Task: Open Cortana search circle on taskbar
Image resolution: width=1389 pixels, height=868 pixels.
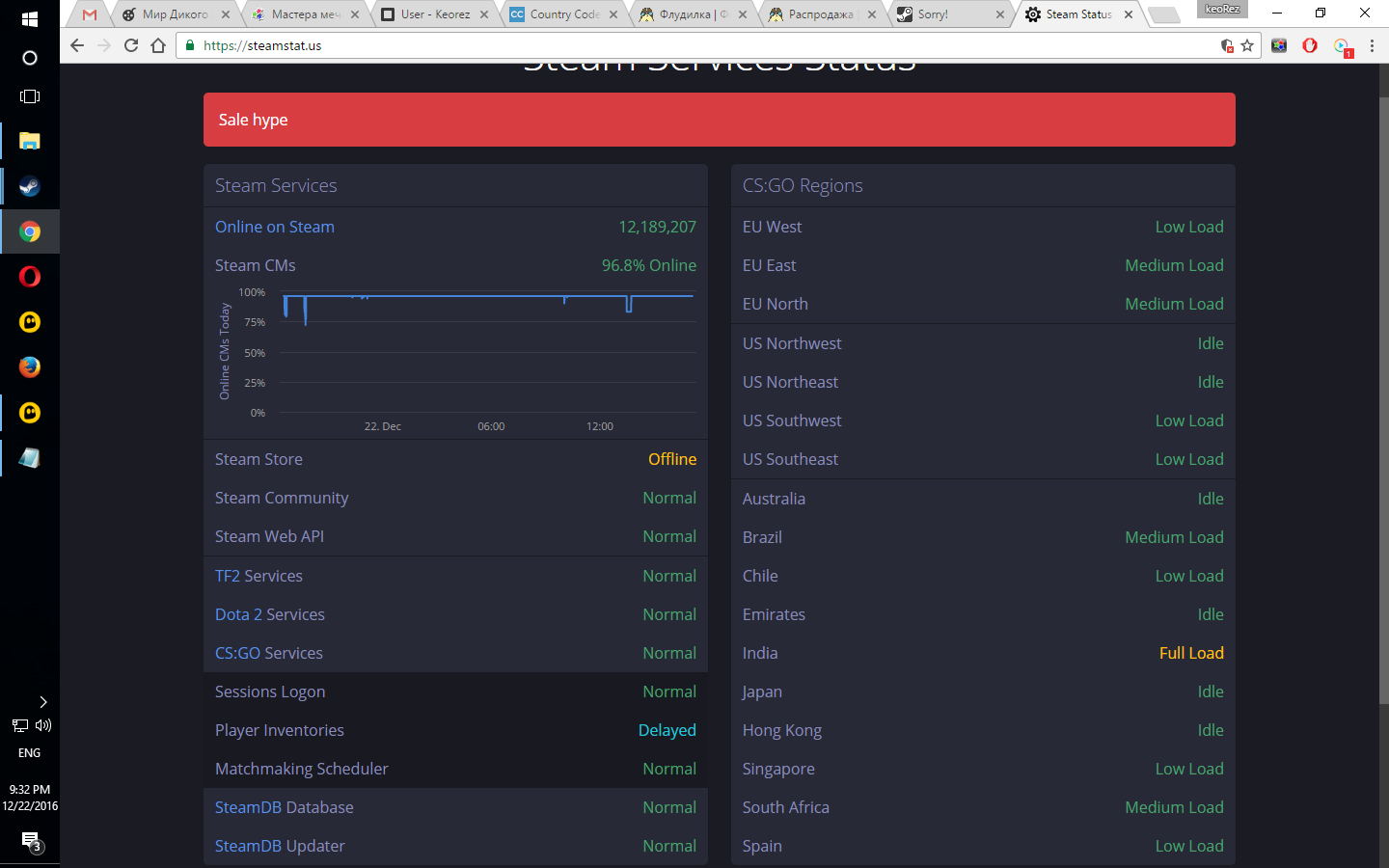Action: tap(29, 58)
